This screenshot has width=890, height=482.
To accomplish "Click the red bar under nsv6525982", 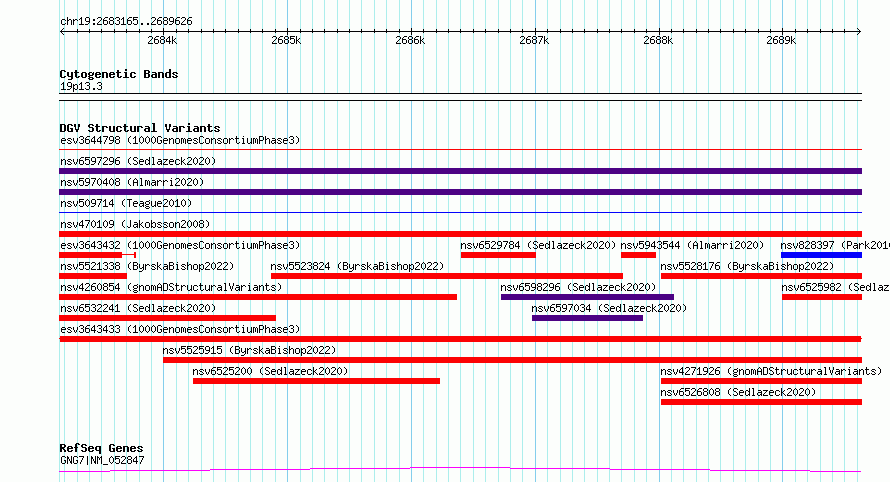I will pos(822,297).
